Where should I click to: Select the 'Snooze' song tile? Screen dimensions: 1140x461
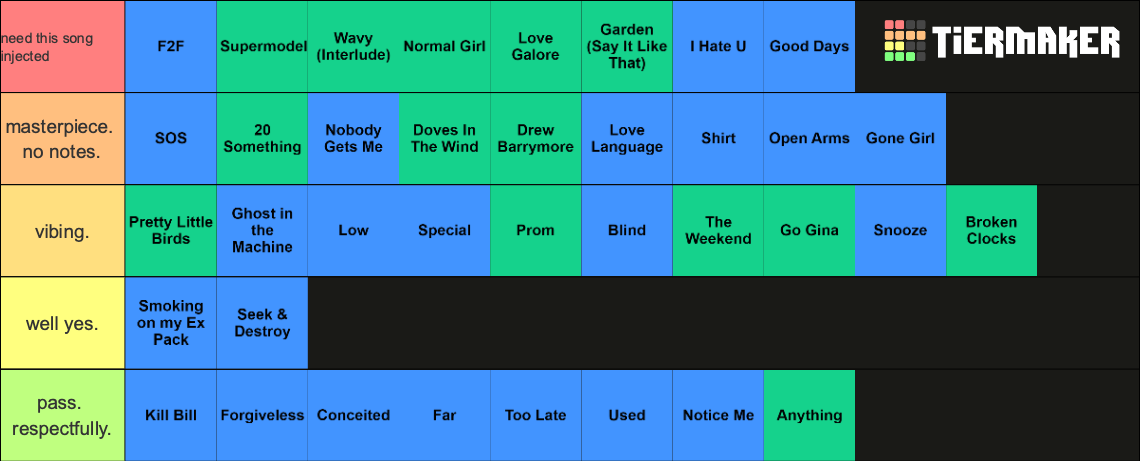tap(900, 230)
